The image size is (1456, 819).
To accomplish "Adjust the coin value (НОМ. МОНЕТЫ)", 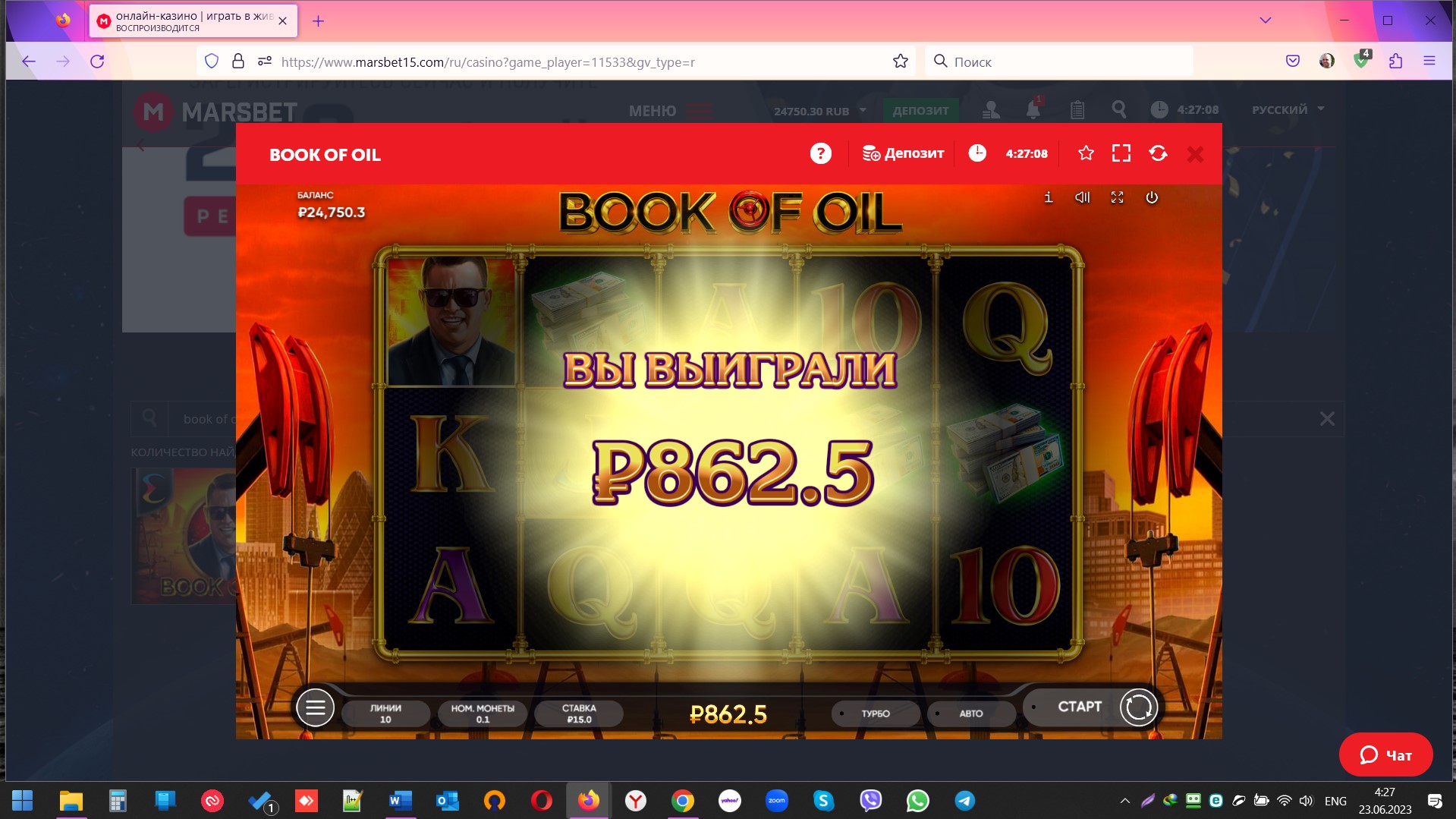I will (x=483, y=713).
